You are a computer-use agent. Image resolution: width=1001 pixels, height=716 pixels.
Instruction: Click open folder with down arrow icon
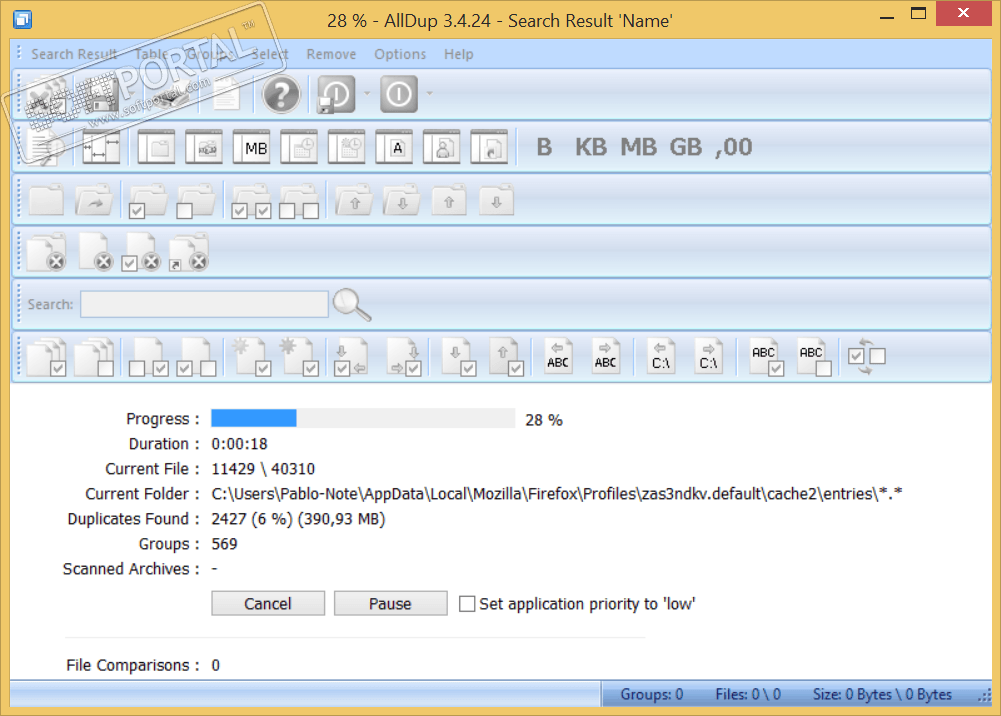402,200
